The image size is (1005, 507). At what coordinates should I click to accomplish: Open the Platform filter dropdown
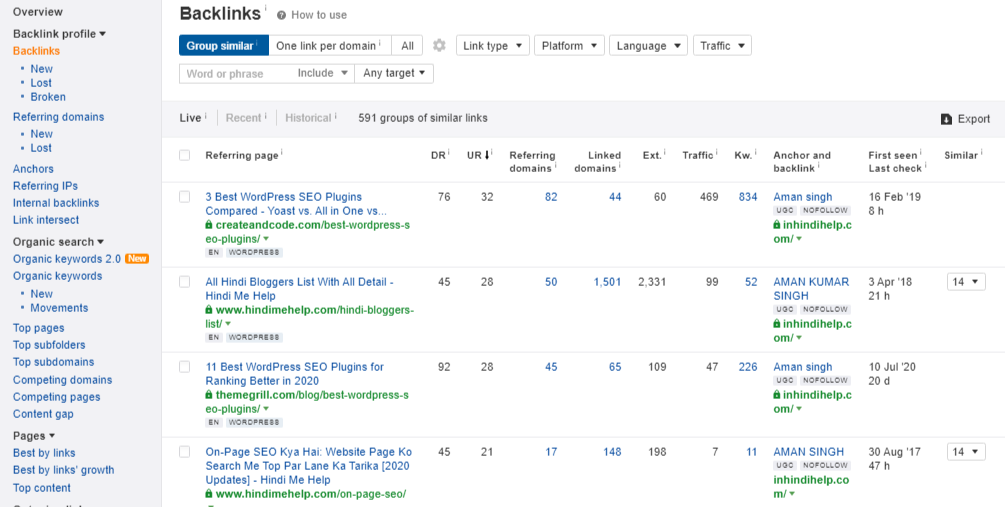pos(569,46)
